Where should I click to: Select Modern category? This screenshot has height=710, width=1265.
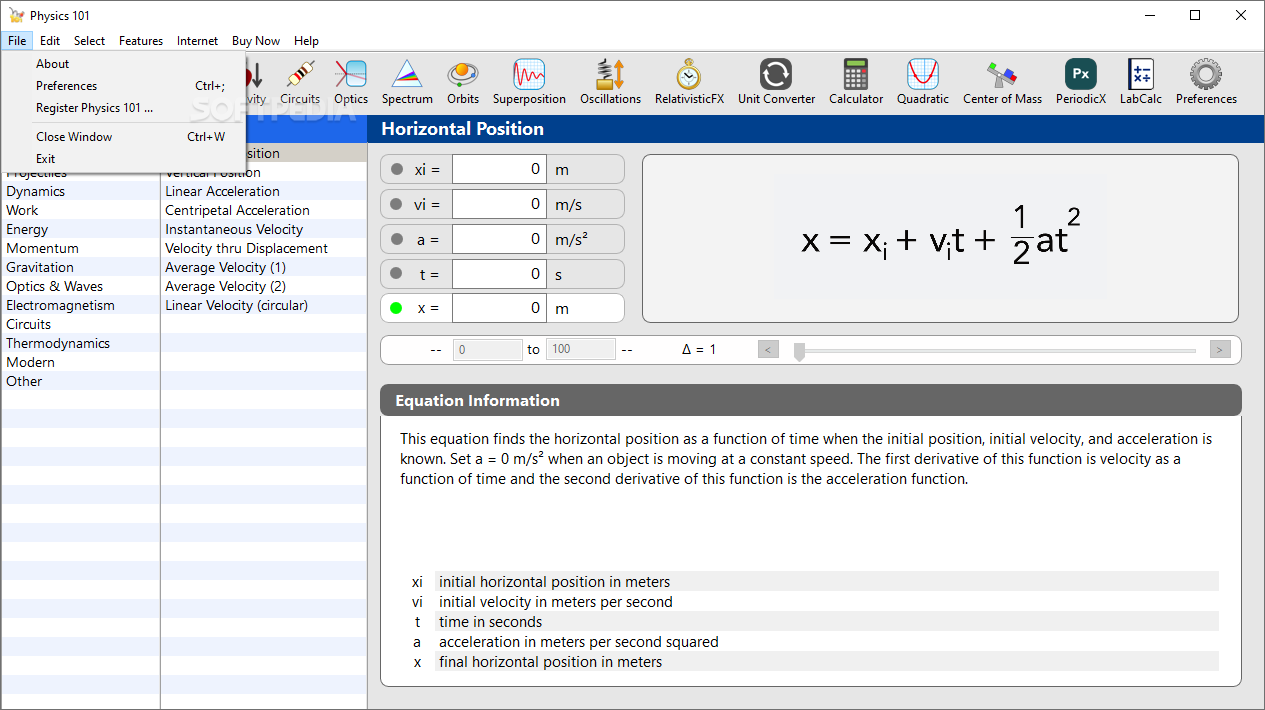pyautogui.click(x=80, y=362)
